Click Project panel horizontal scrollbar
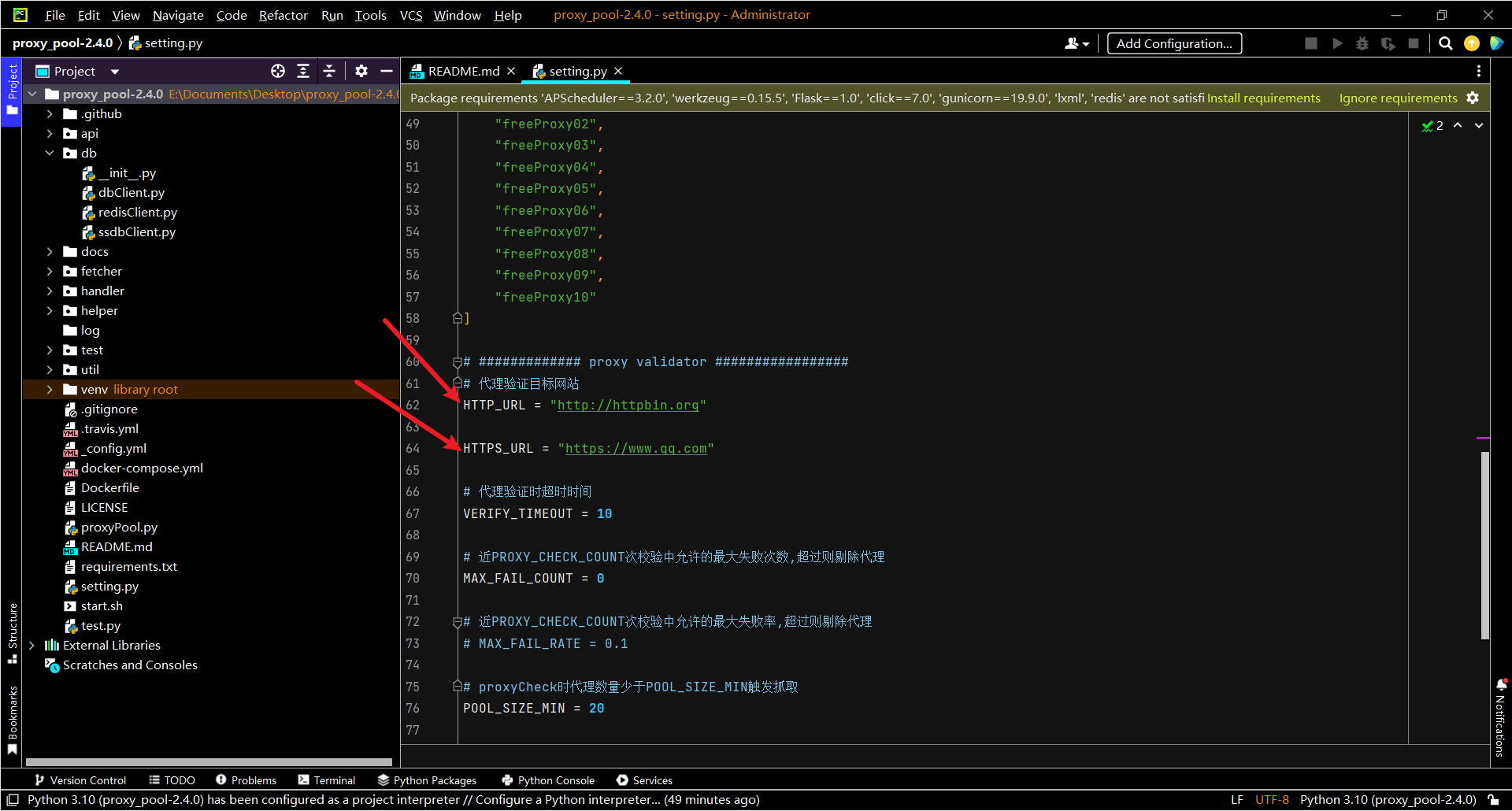Screen dimensions: 1512x811 tap(209, 762)
